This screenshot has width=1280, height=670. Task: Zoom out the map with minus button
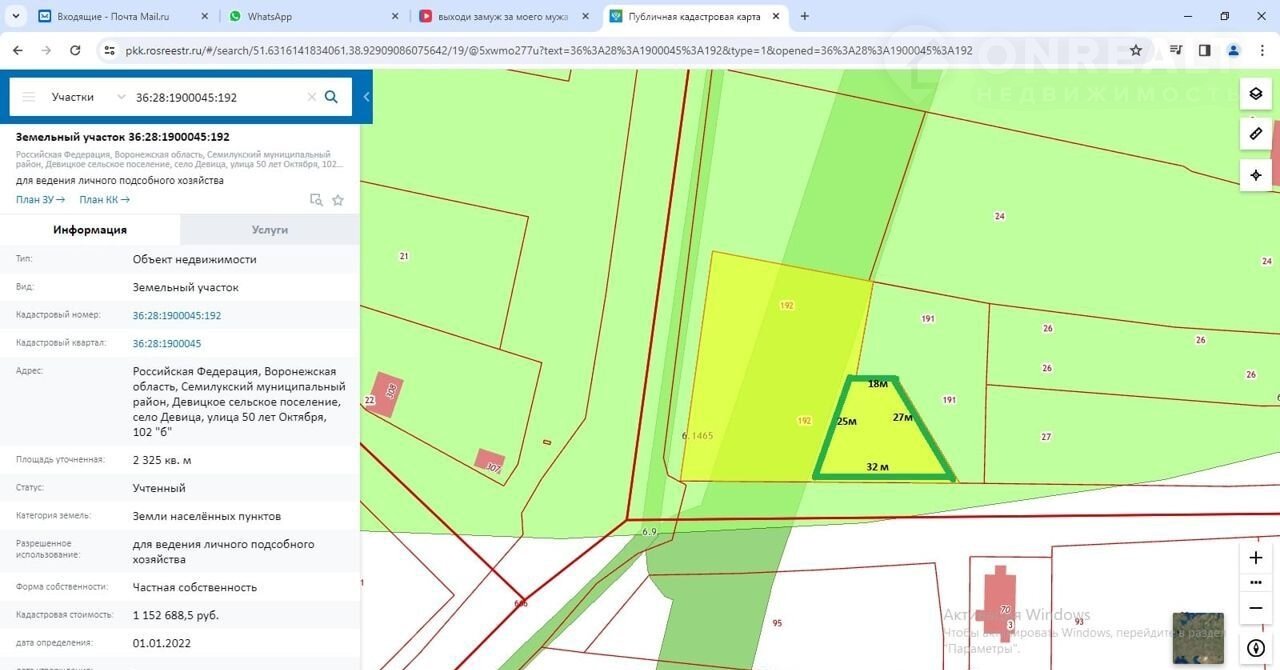pyautogui.click(x=1256, y=607)
